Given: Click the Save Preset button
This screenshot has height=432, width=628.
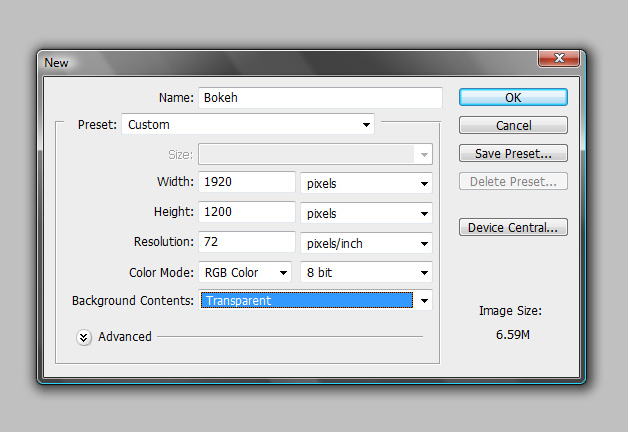Looking at the screenshot, I should point(513,153).
